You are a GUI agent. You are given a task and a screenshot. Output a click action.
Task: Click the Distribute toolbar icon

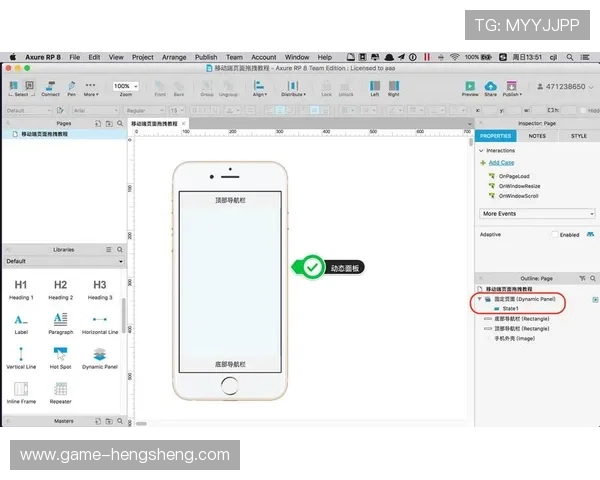293,89
